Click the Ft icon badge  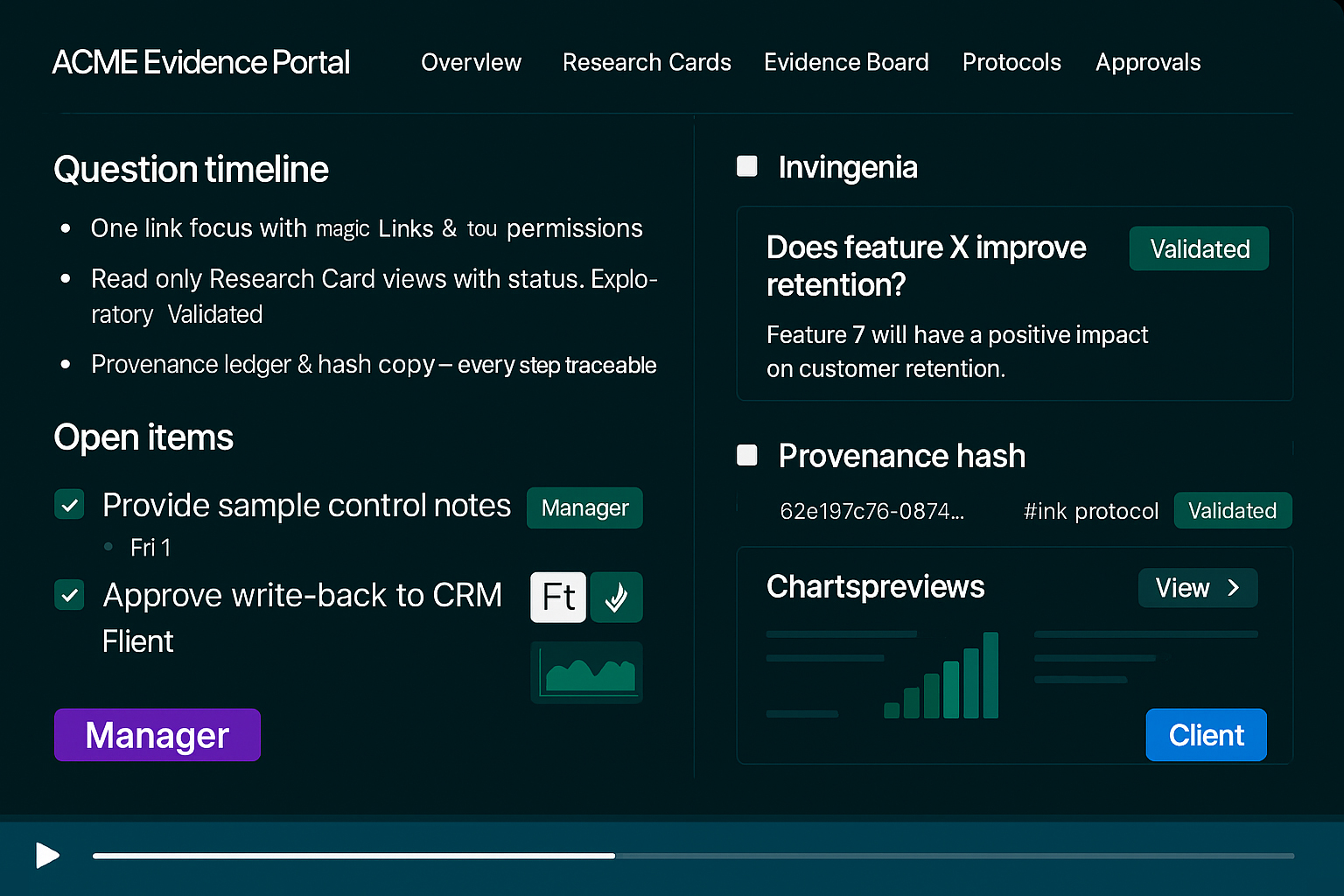(558, 598)
